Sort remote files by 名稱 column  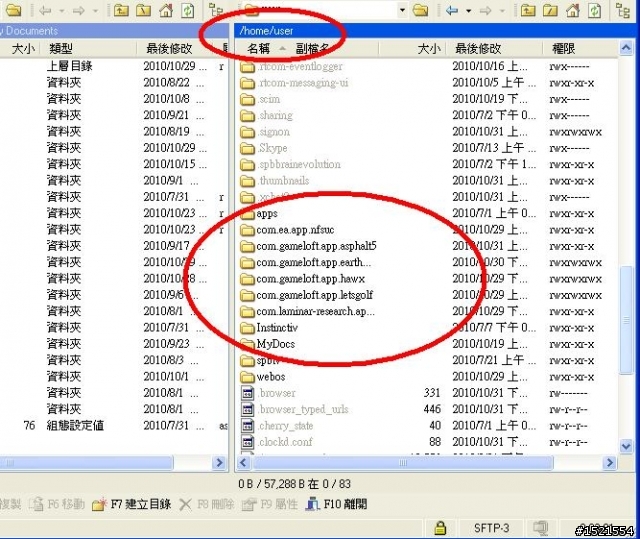click(258, 49)
